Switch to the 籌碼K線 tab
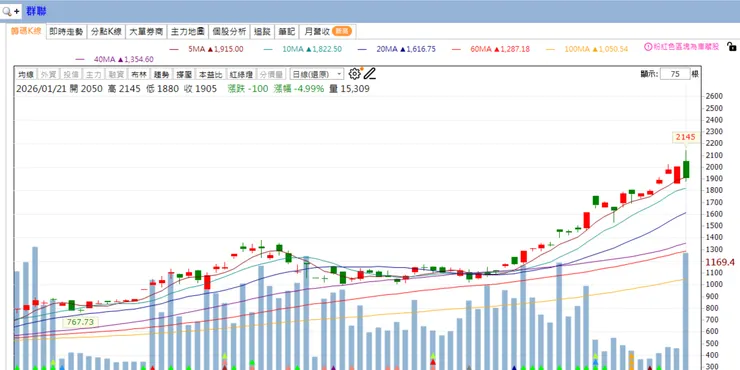Image resolution: width=740 pixels, height=370 pixels. point(26,32)
